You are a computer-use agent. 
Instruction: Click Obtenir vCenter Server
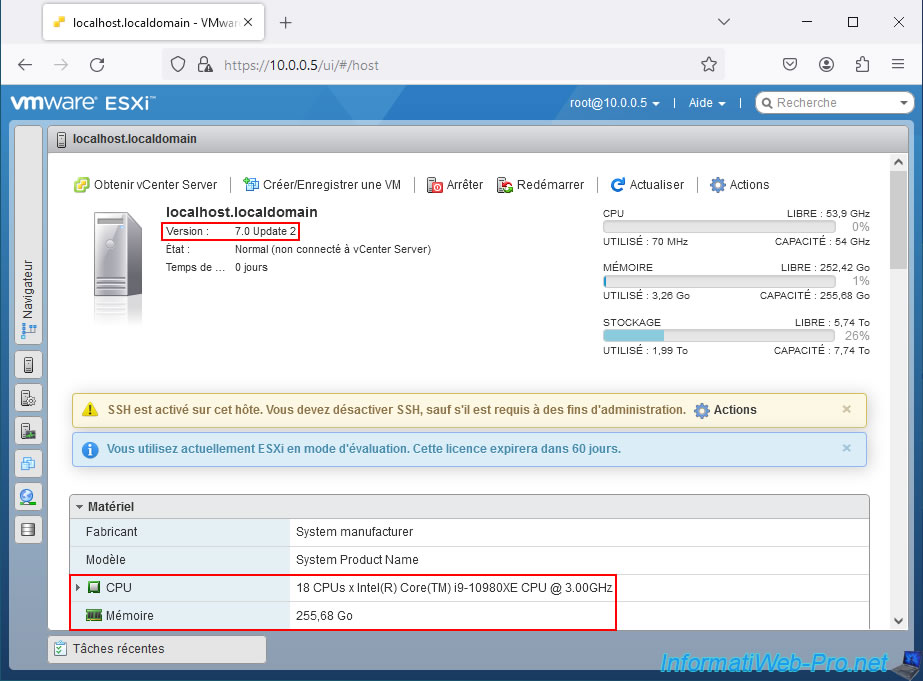[x=145, y=185]
